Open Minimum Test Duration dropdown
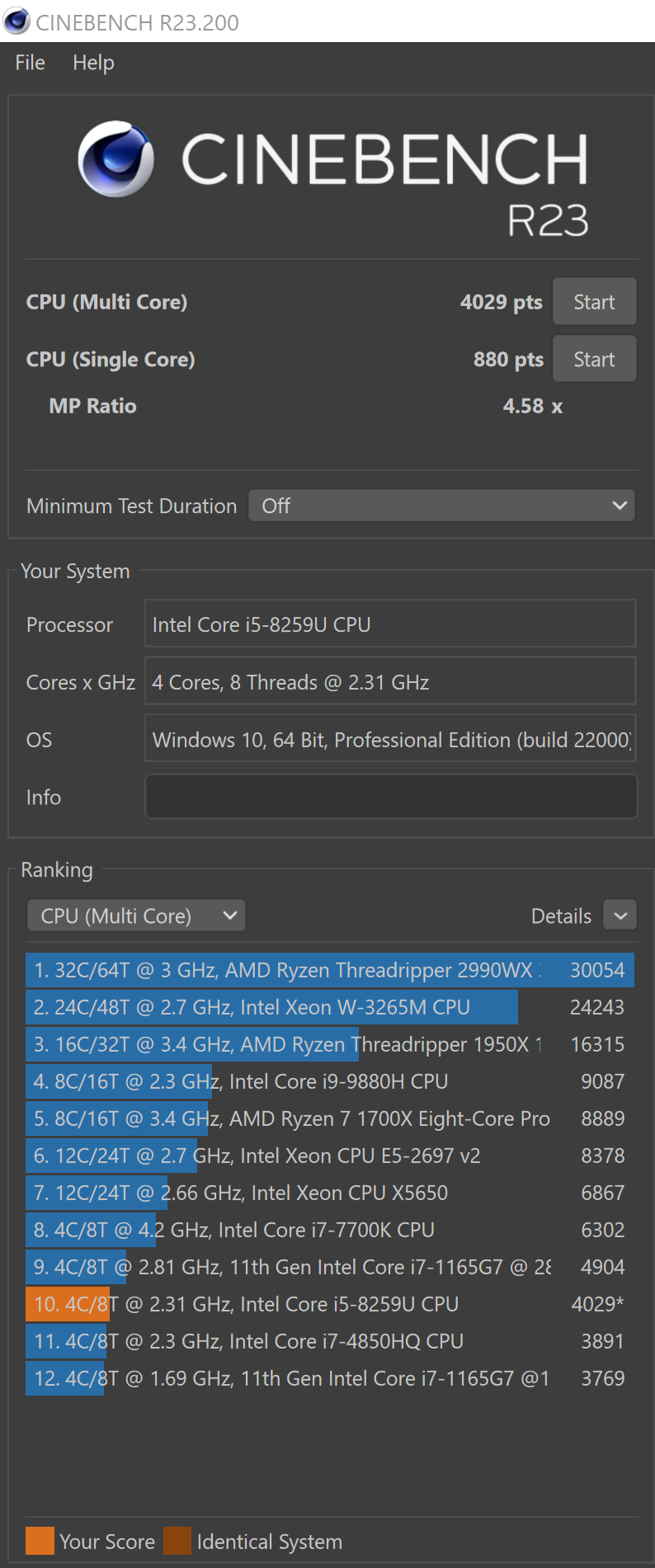This screenshot has height=1568, width=655. tap(441, 506)
